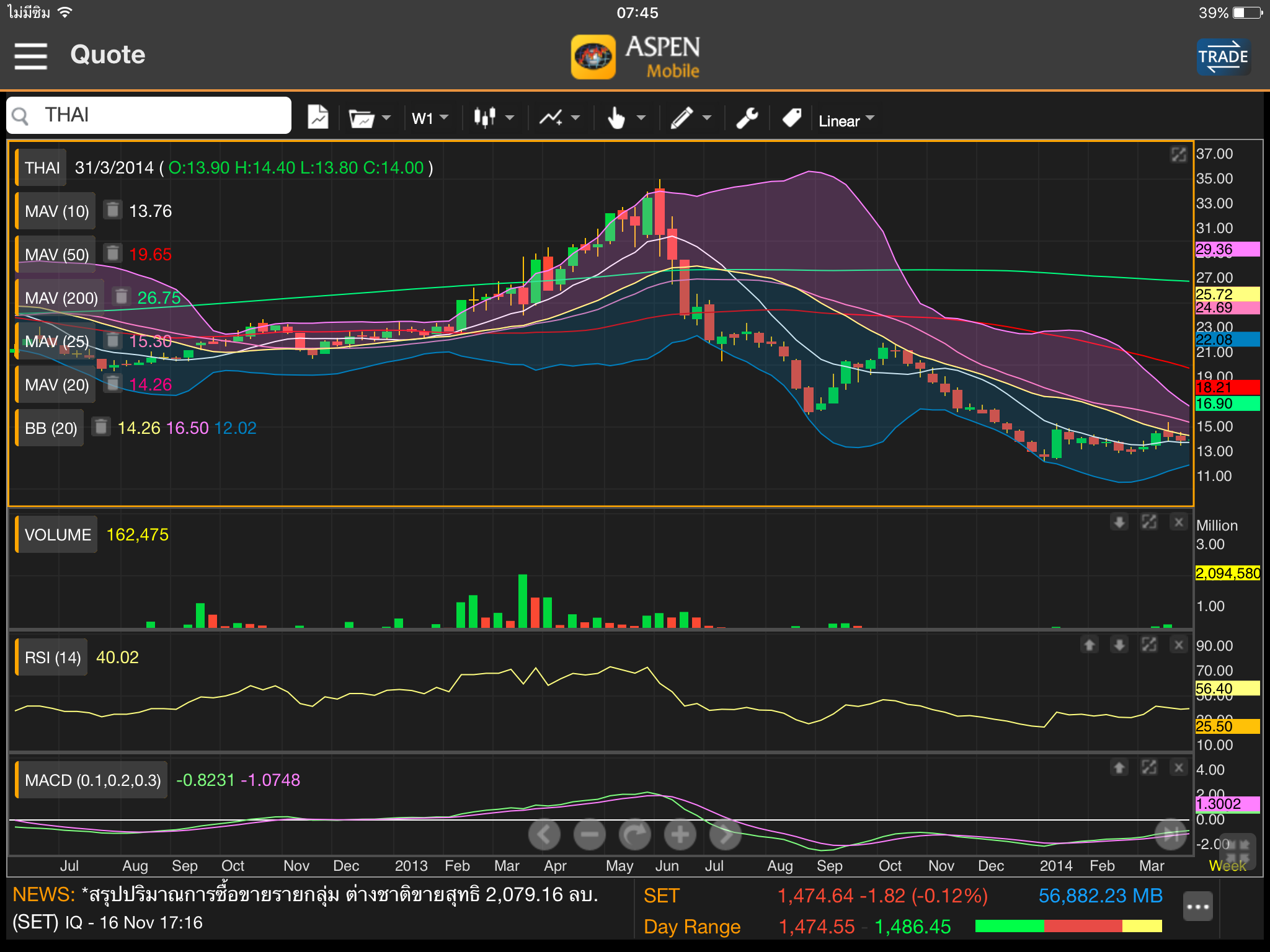Delete the MAV (20) indicator
The width and height of the screenshot is (1270, 952).
click(112, 384)
